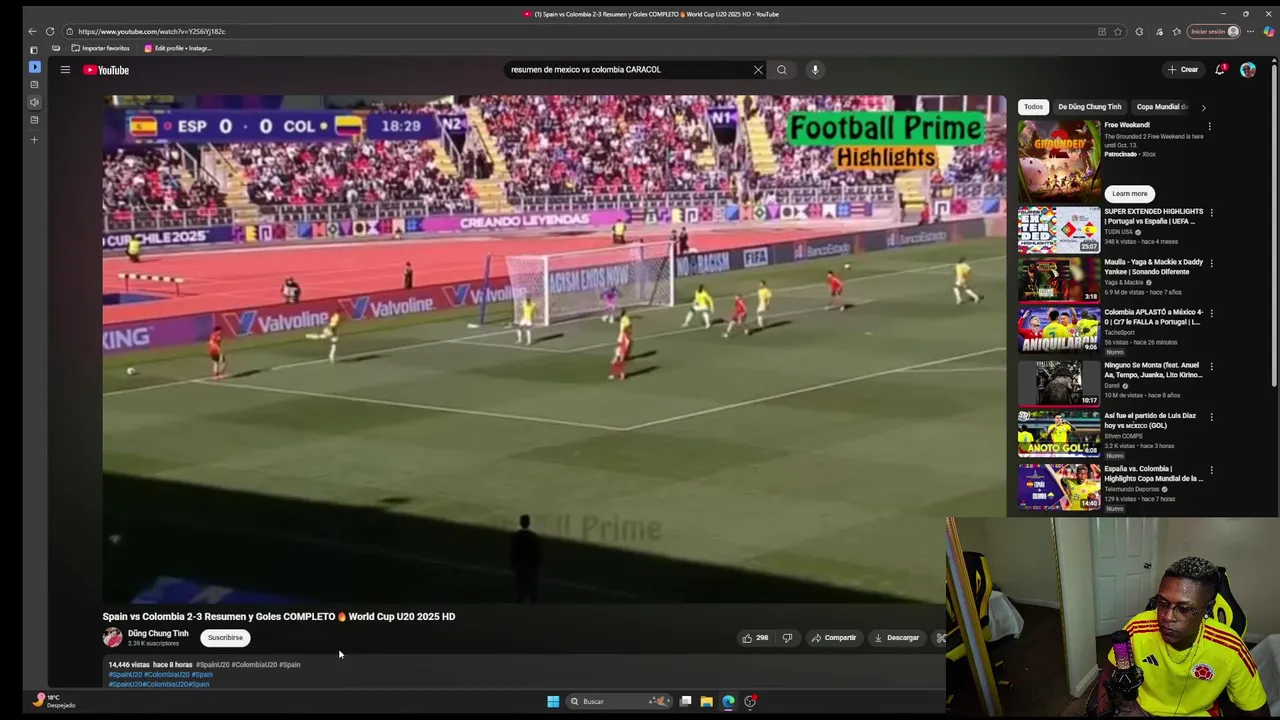Click the video player to pause

pos(554,350)
